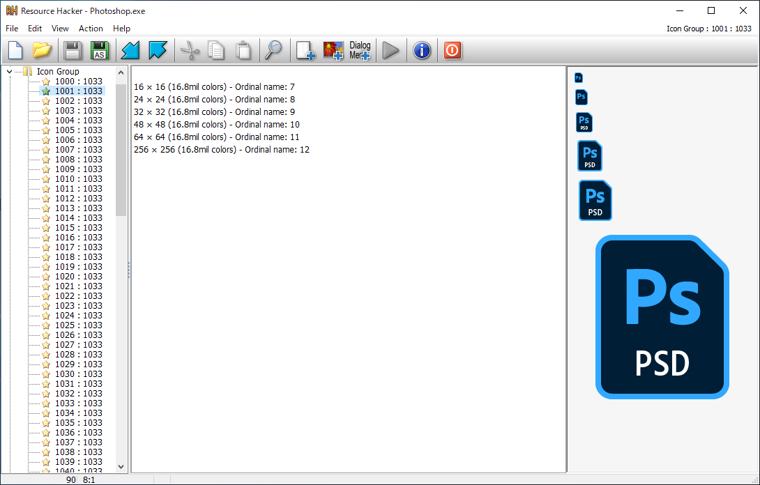Open a file with the folder icon

coord(42,50)
